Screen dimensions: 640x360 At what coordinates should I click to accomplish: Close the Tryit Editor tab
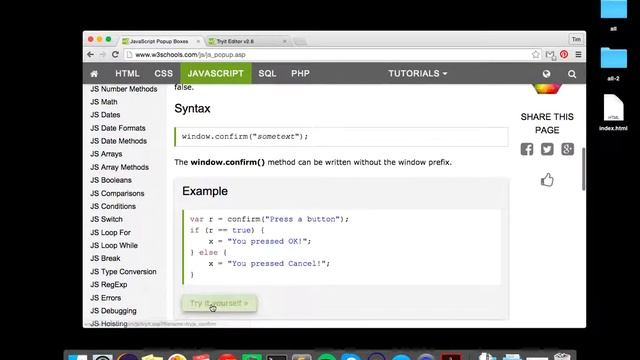tap(285, 41)
